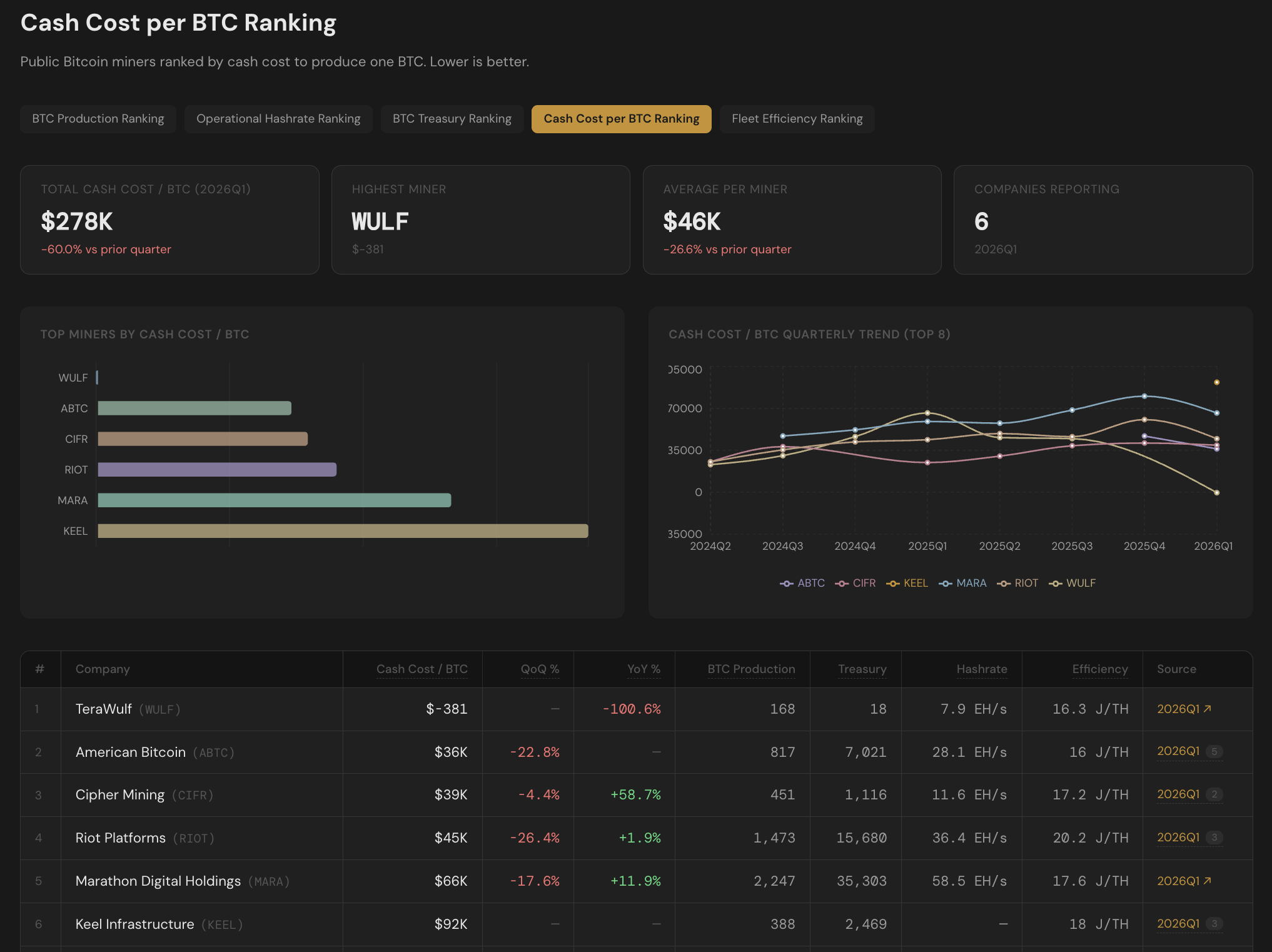The width and height of the screenshot is (1272, 952).
Task: Open Keel Infrastructure 2026Q1 source link
Action: [x=1178, y=924]
